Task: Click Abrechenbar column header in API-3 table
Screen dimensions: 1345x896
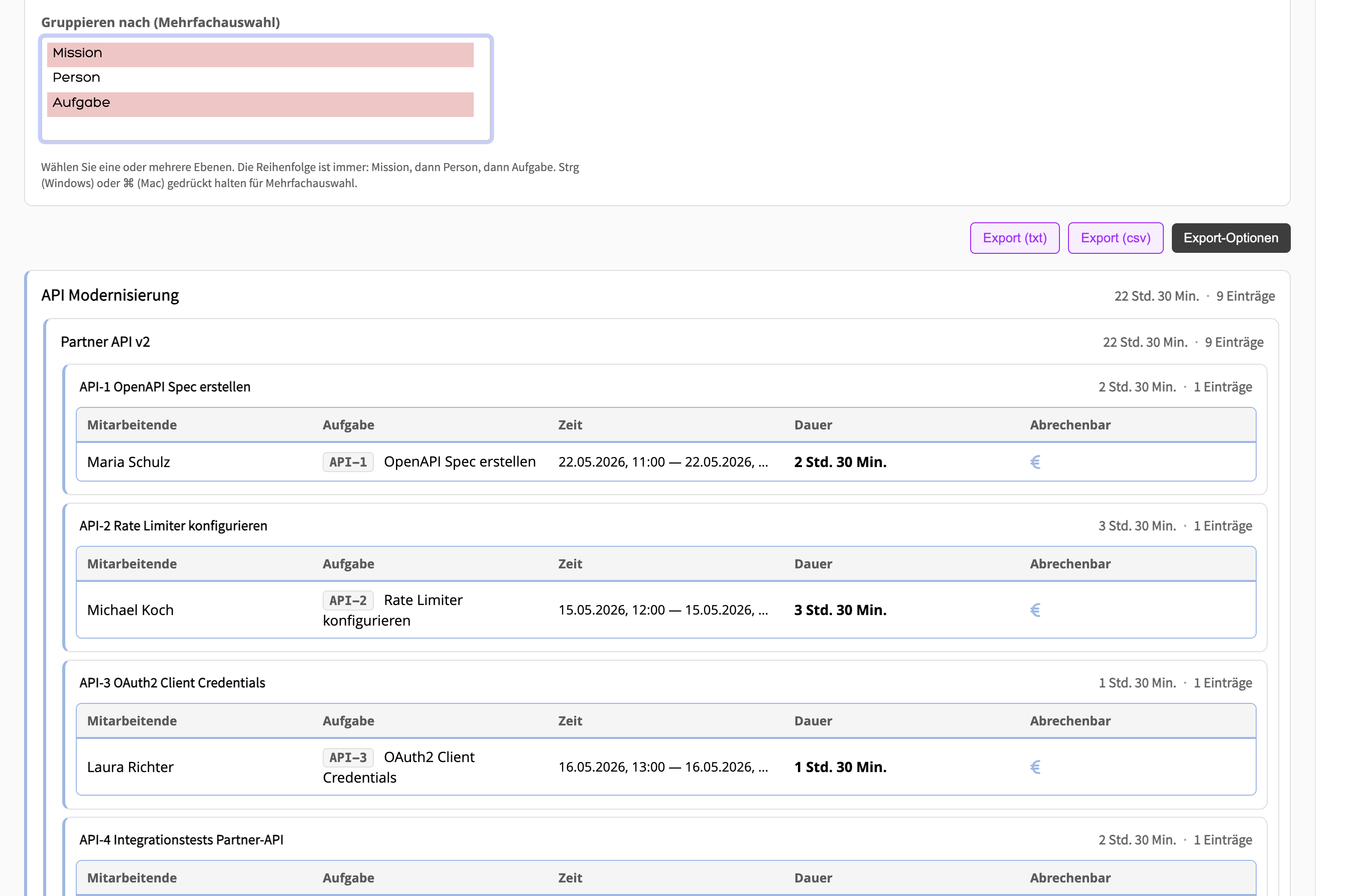Action: [x=1070, y=720]
